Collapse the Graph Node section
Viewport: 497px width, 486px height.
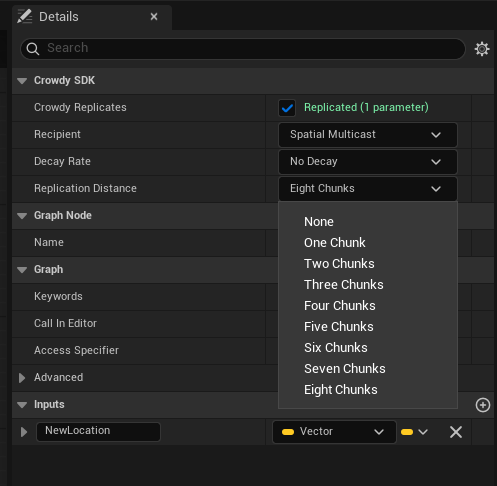tap(22, 216)
